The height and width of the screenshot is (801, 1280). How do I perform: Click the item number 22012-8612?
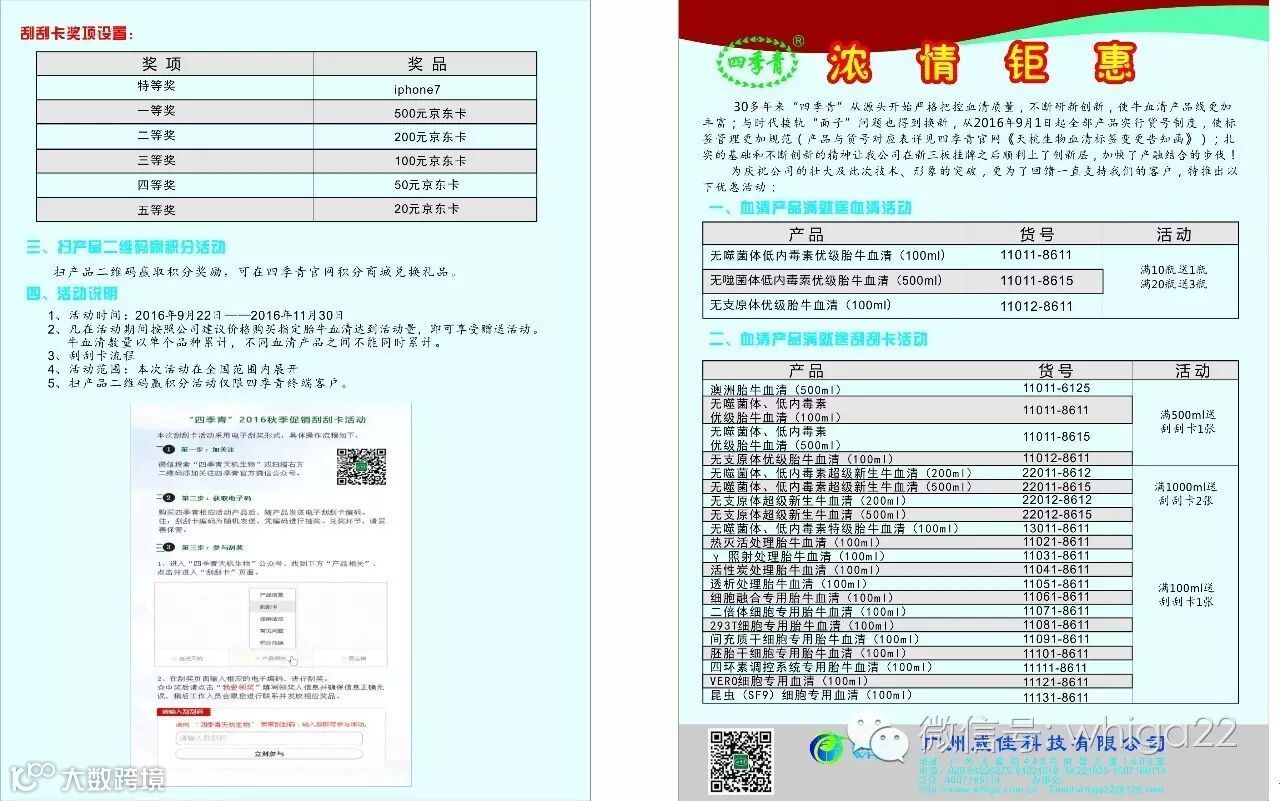pos(1056,500)
